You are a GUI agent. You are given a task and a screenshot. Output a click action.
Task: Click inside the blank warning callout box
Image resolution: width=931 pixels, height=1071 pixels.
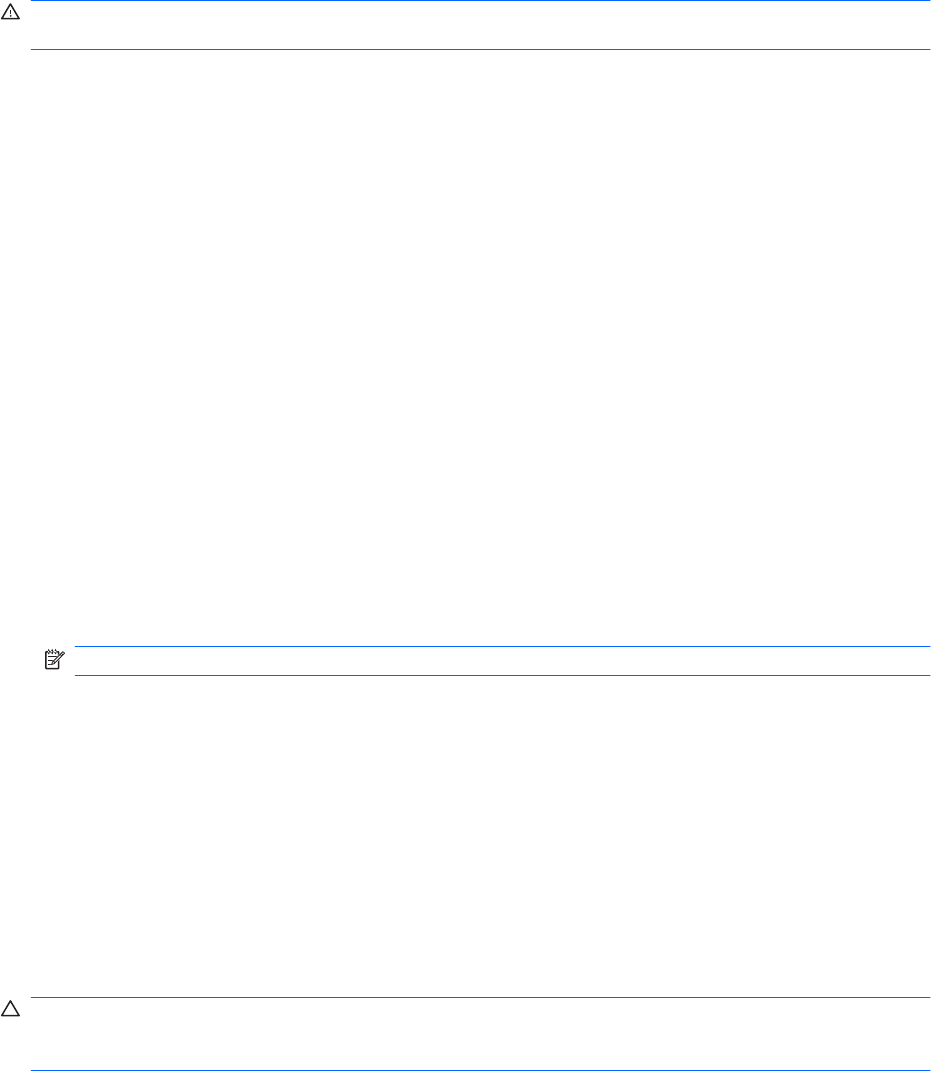click(481, 25)
